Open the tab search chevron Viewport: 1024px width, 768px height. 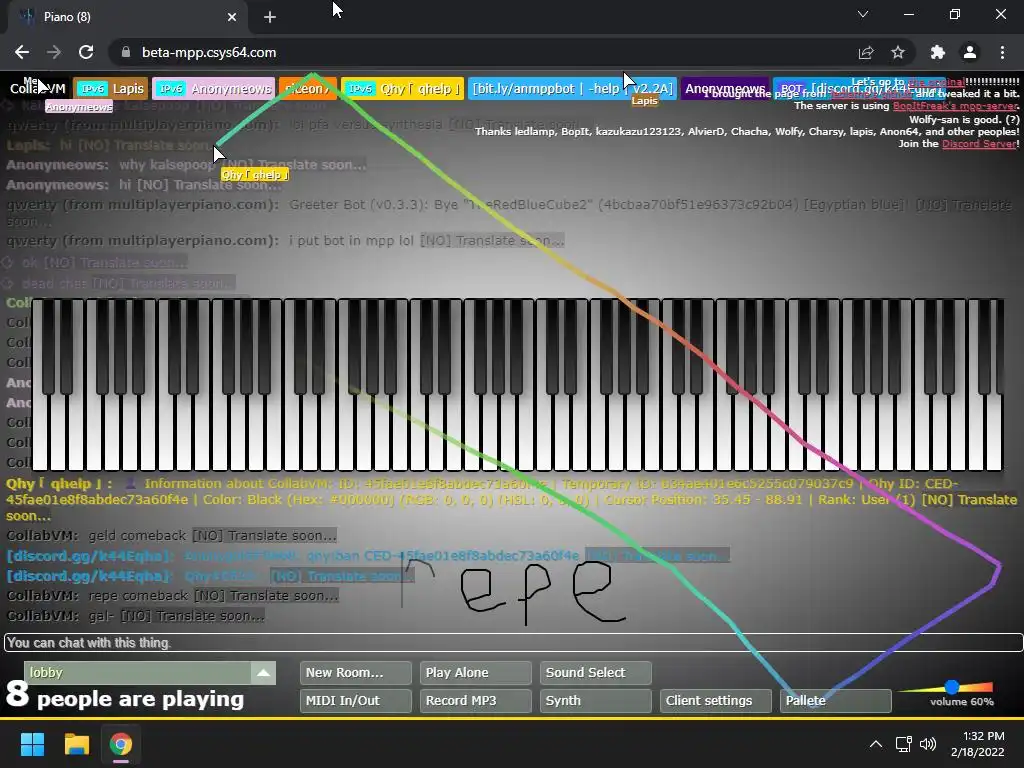pyautogui.click(x=863, y=14)
